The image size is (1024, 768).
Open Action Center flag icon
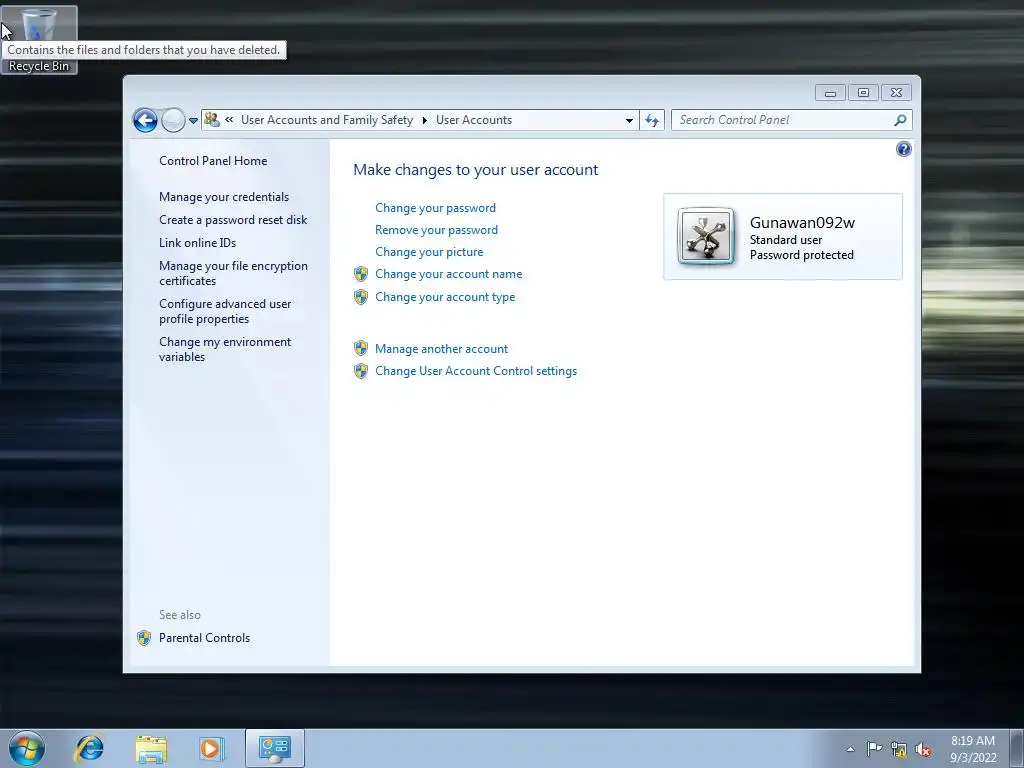874,749
